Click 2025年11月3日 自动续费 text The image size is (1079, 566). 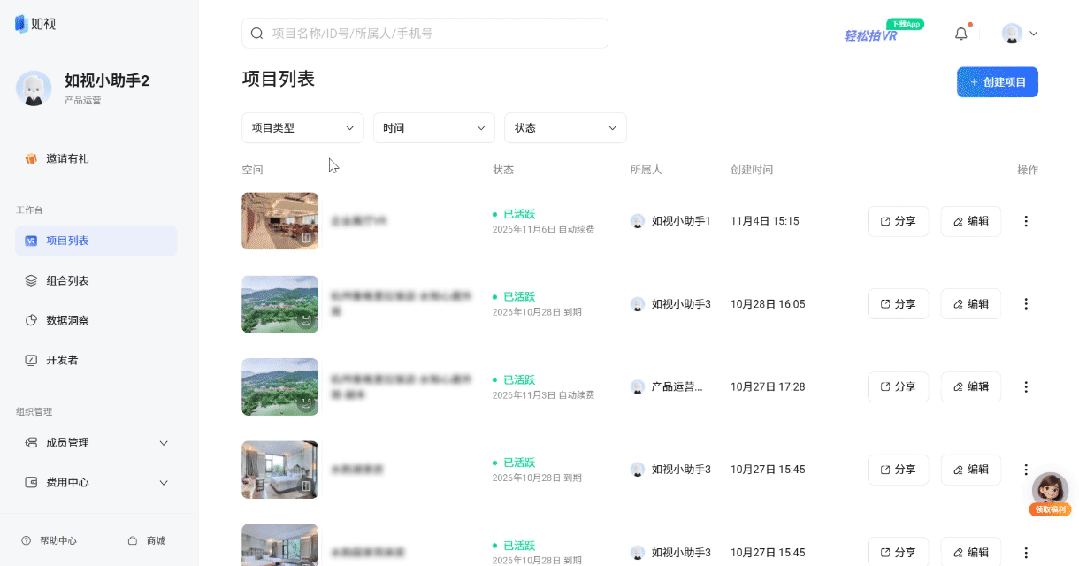point(544,395)
